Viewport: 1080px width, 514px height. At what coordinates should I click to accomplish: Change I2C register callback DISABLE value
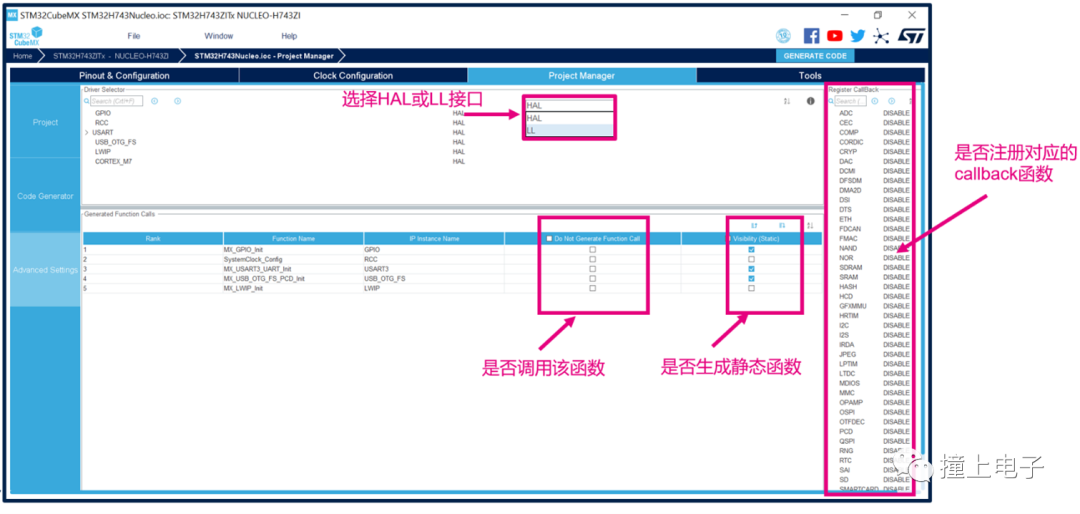click(x=896, y=325)
